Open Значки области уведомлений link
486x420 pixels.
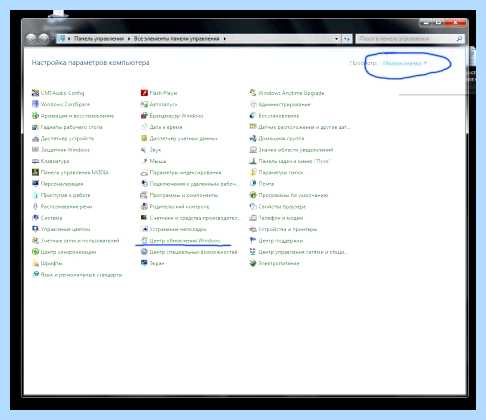[x=296, y=150]
